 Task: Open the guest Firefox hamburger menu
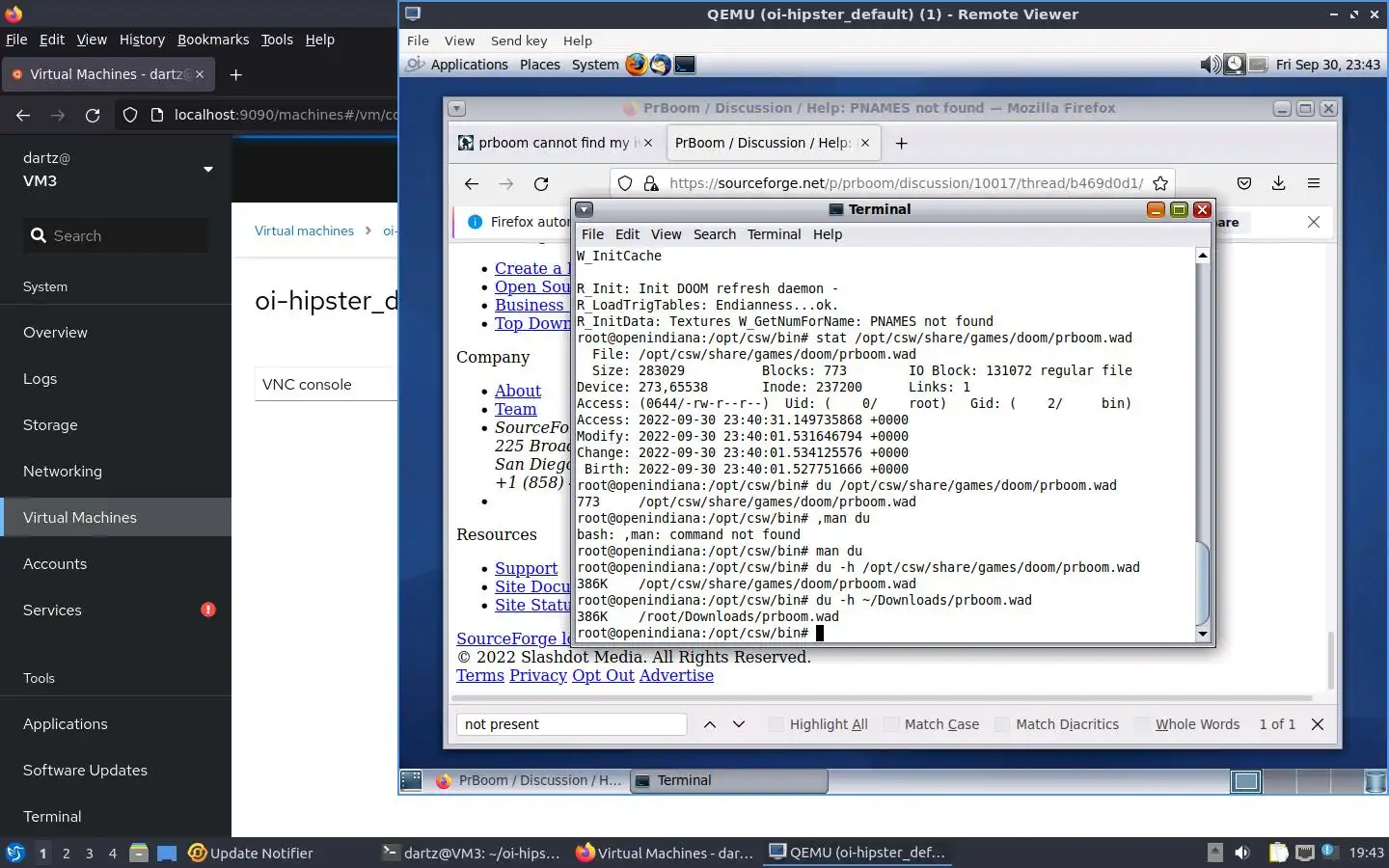[x=1314, y=183]
